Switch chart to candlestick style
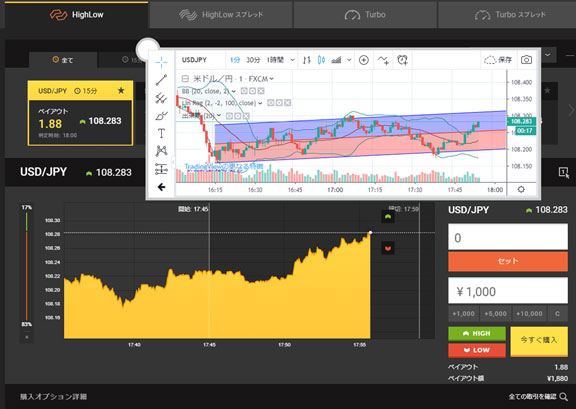Image resolution: width=576 pixels, height=409 pixels. coord(321,60)
